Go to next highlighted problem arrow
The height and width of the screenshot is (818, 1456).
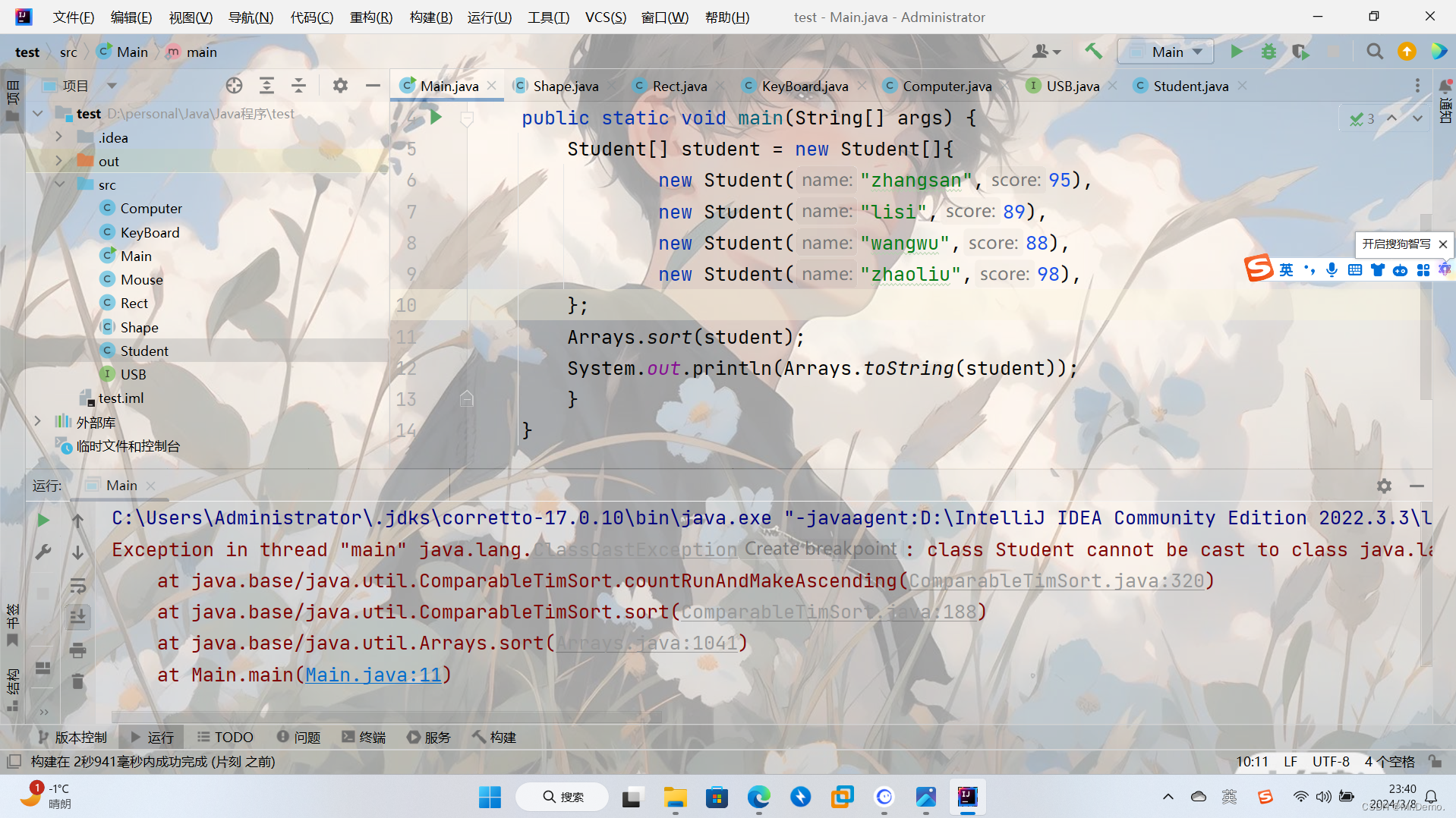pyautogui.click(x=1417, y=118)
